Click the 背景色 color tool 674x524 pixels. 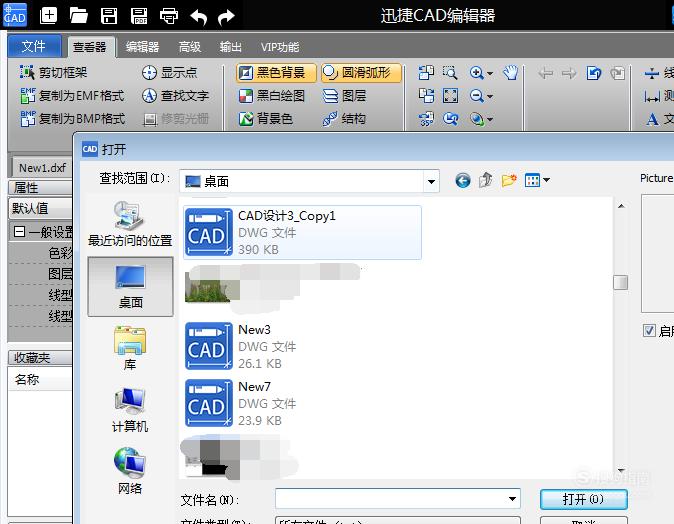point(266,118)
